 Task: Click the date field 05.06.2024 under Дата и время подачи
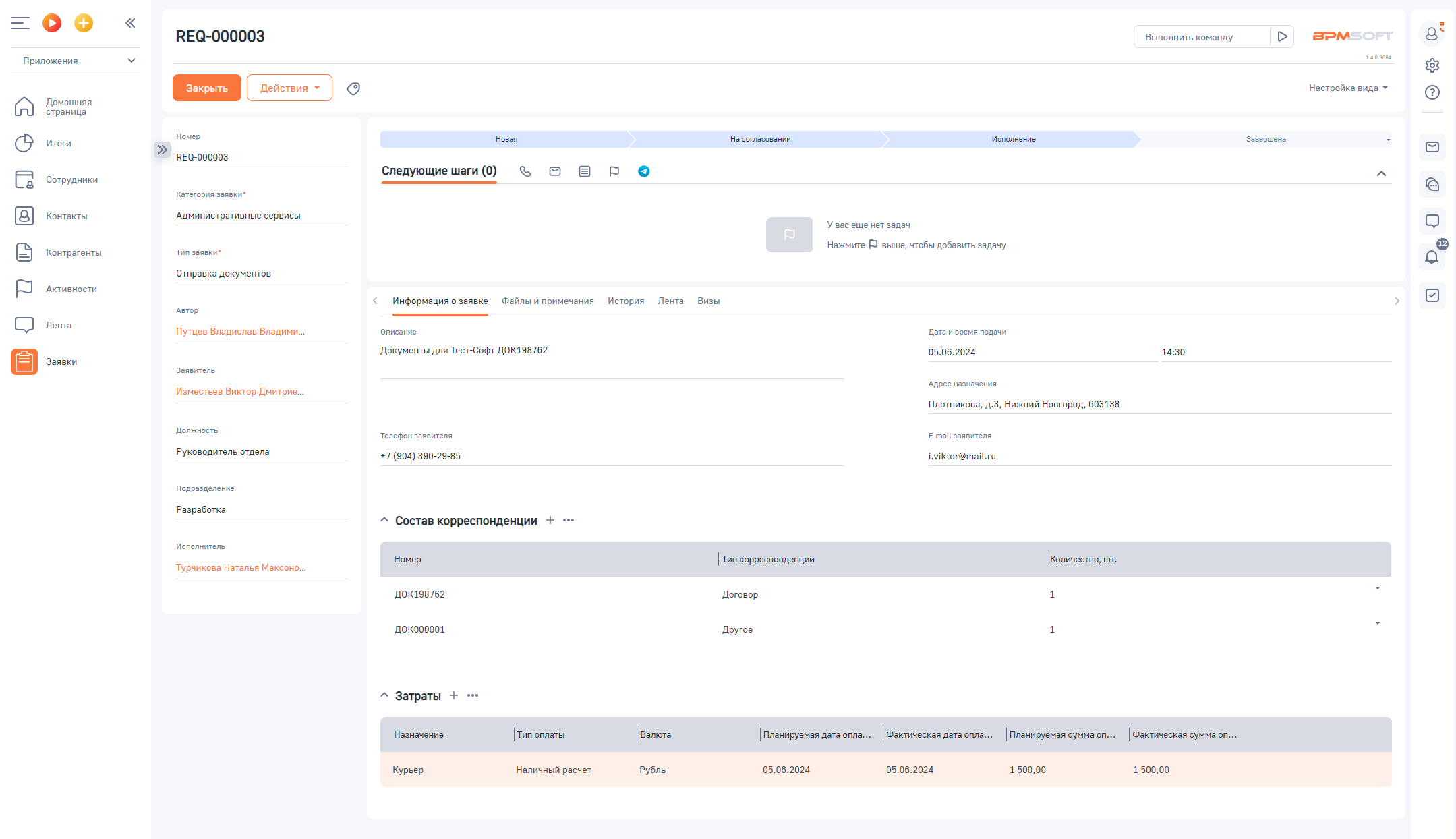(1043, 352)
